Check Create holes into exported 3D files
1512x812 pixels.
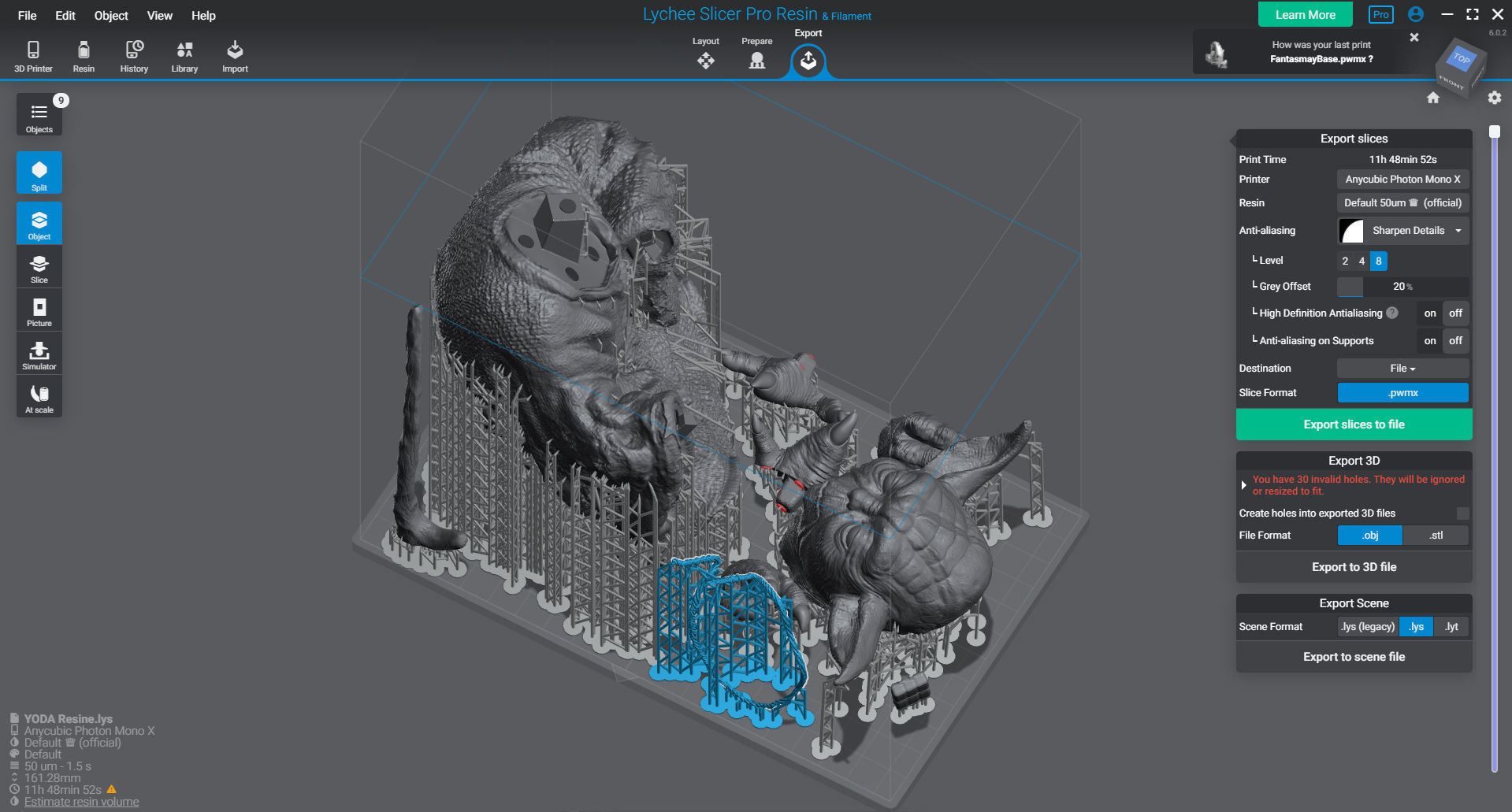(x=1462, y=514)
